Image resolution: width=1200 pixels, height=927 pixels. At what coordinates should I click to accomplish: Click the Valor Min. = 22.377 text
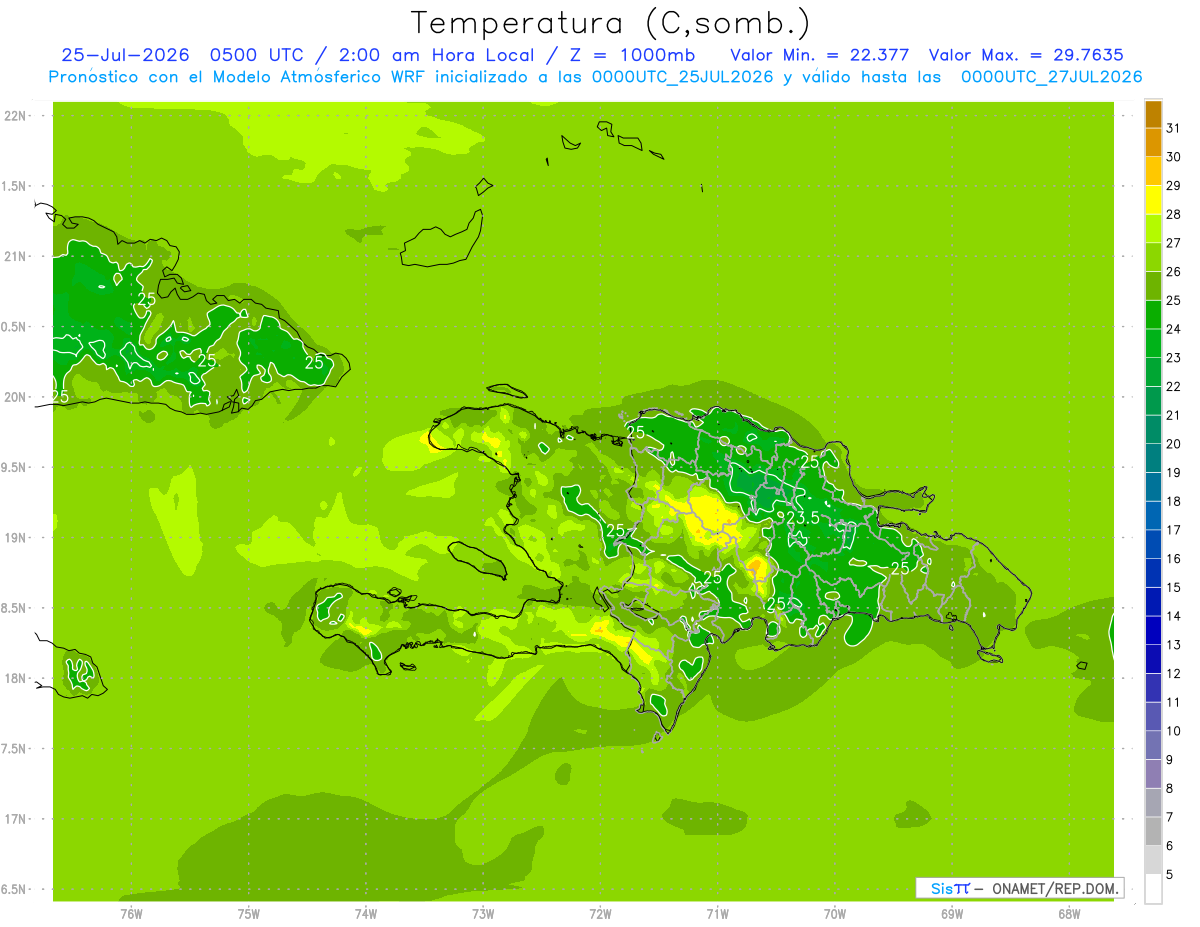(x=820, y=55)
